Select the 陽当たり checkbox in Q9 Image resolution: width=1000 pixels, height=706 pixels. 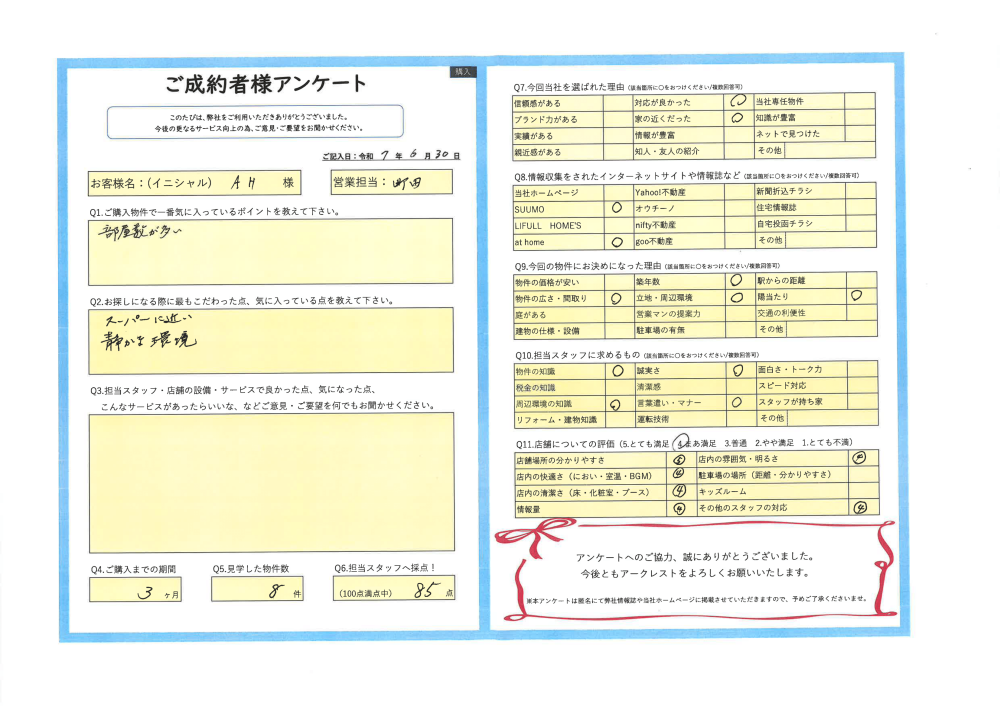[856, 297]
